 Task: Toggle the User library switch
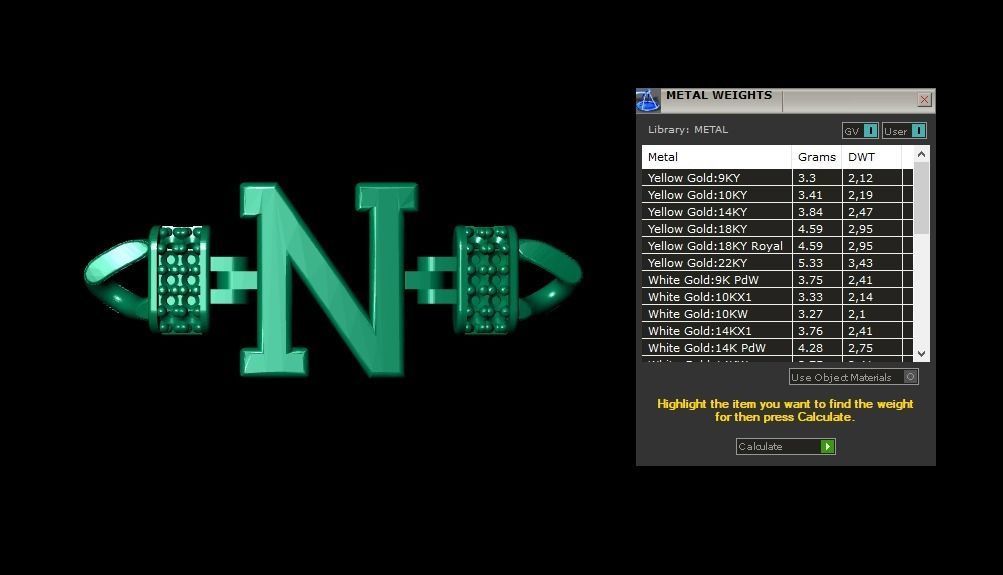[x=904, y=131]
